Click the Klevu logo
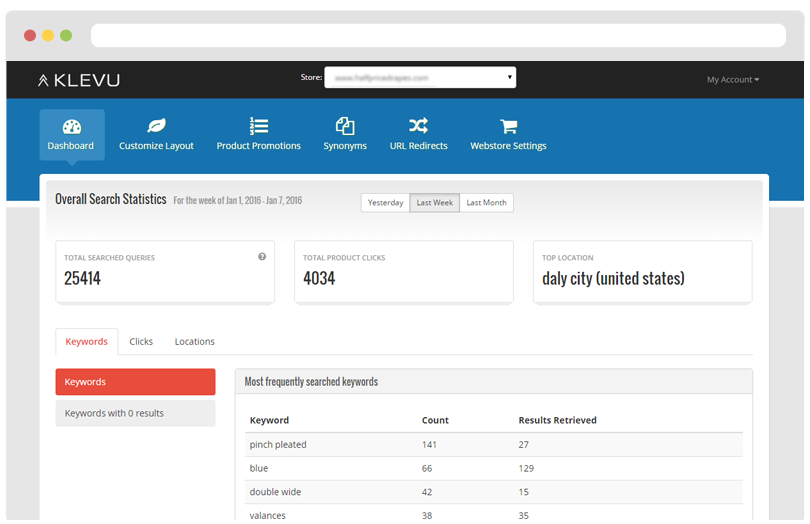Image resolution: width=810 pixels, height=524 pixels. coord(79,80)
